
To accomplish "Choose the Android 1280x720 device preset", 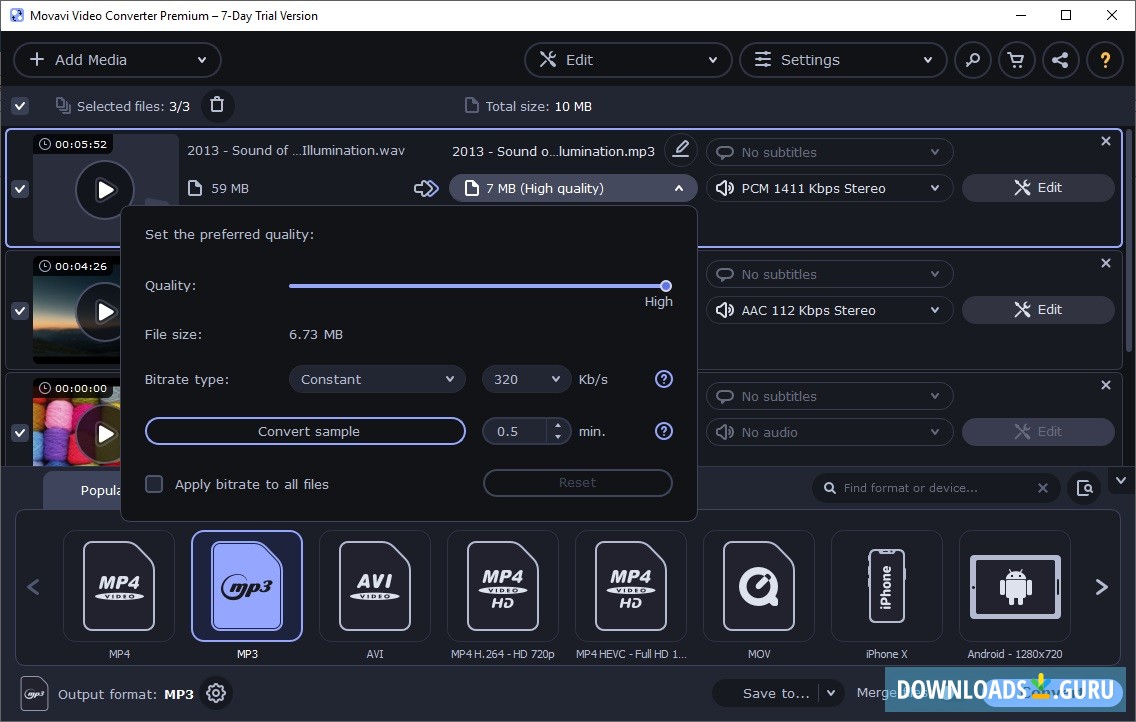I will [x=1015, y=586].
